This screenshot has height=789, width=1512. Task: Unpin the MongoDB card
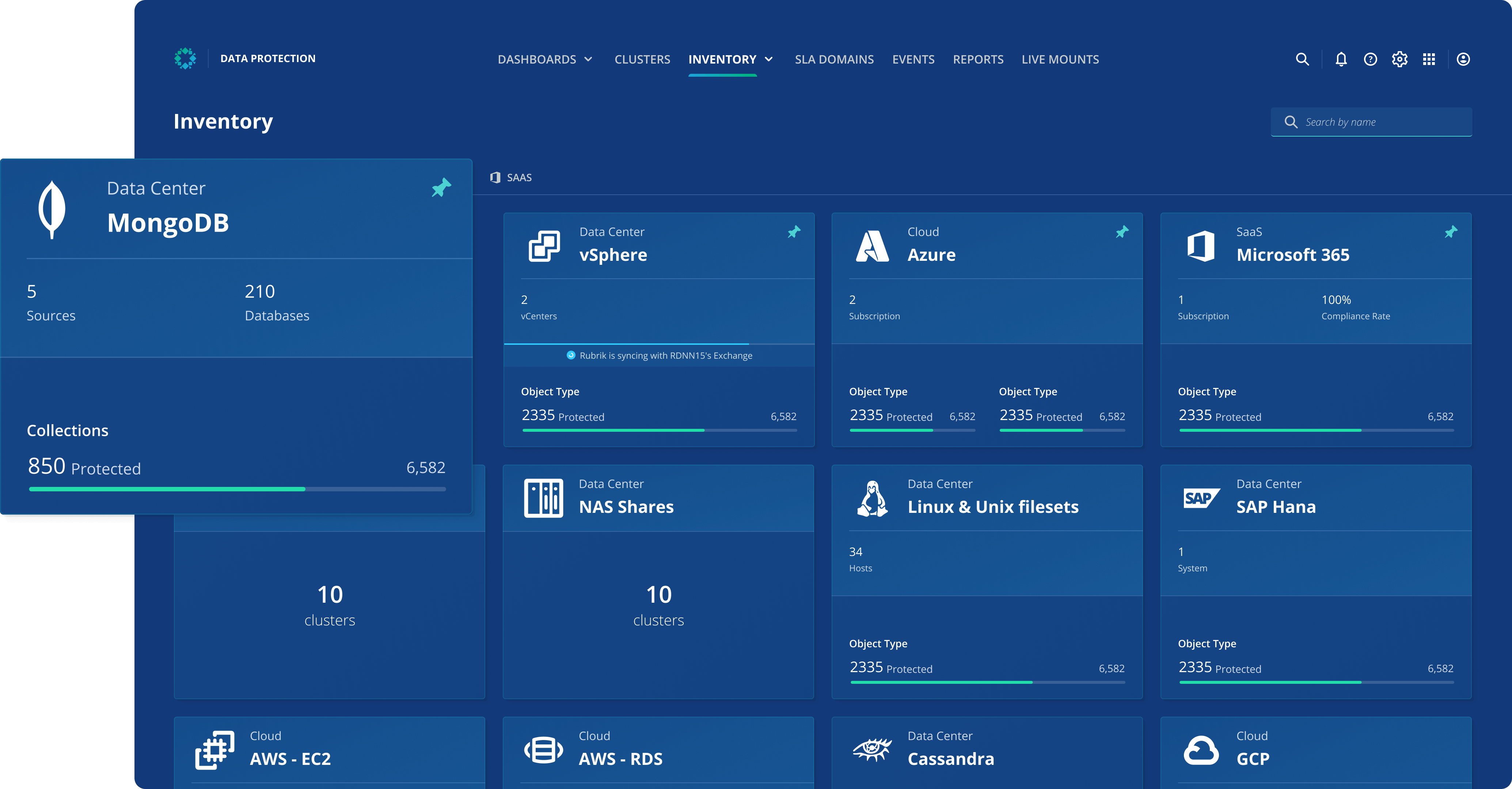point(441,187)
